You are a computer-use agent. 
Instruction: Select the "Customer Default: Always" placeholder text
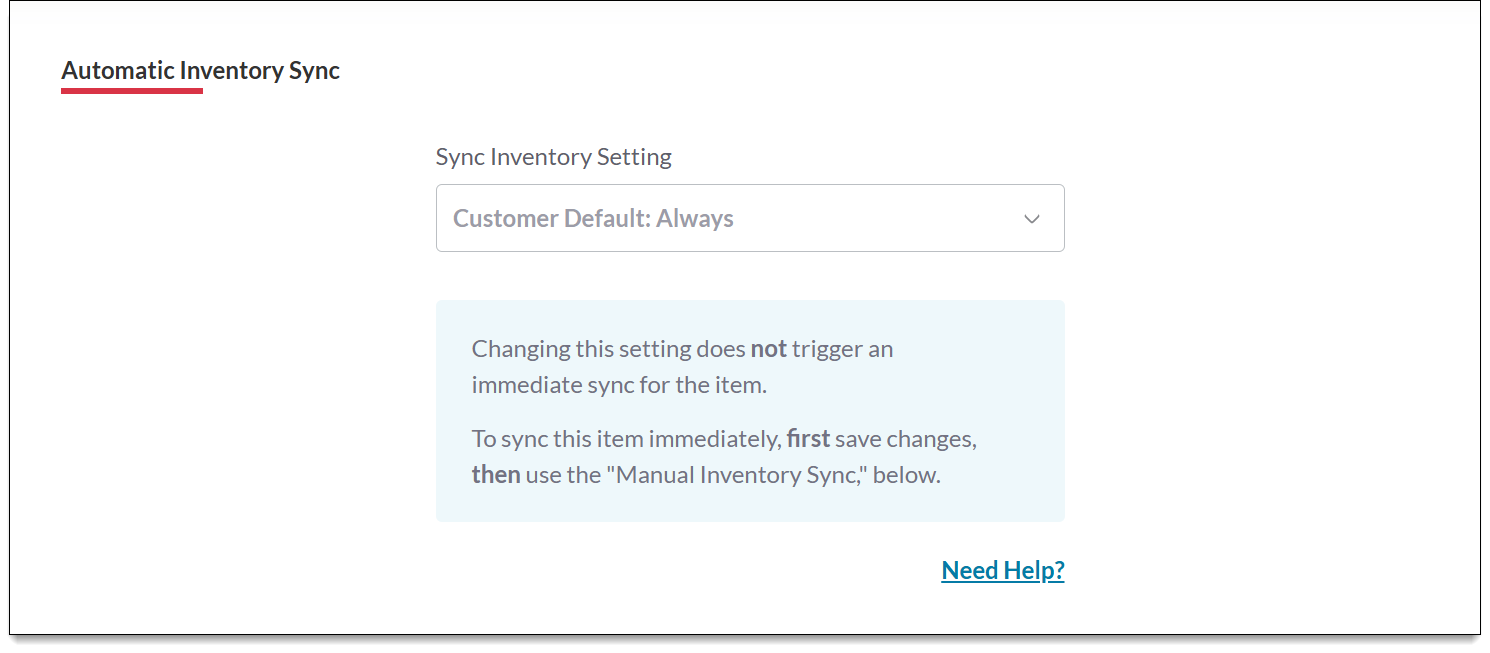tap(593, 219)
